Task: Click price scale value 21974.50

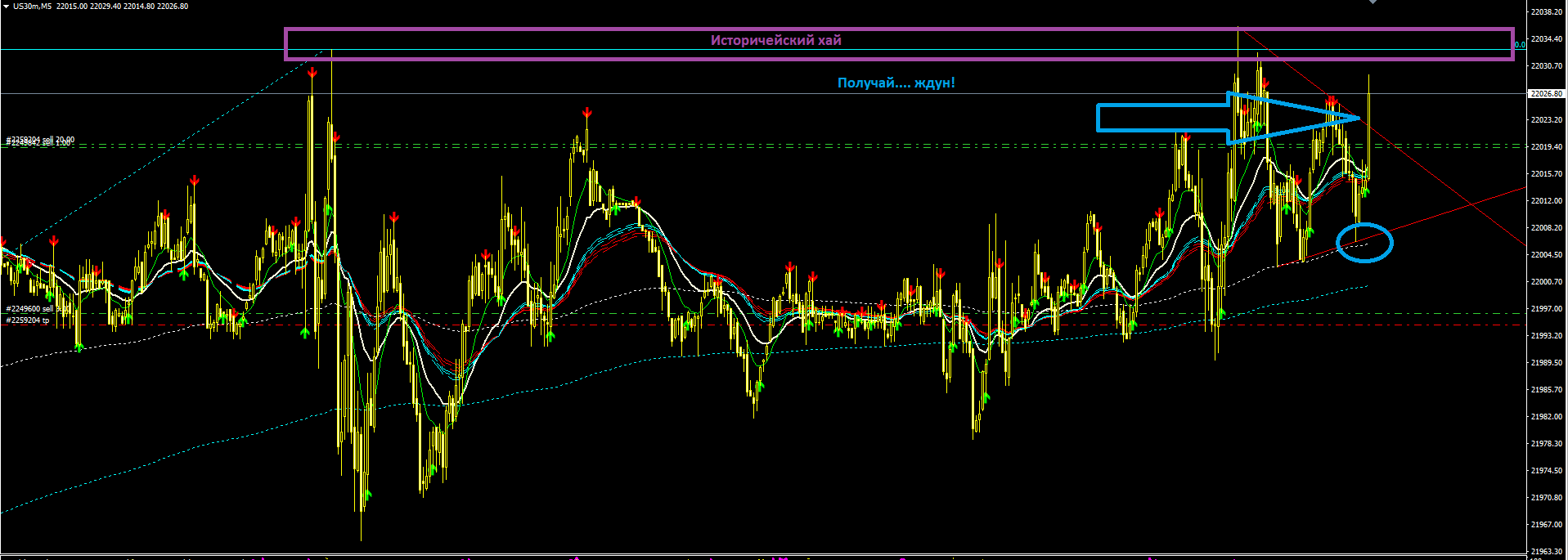Action: tap(1546, 470)
